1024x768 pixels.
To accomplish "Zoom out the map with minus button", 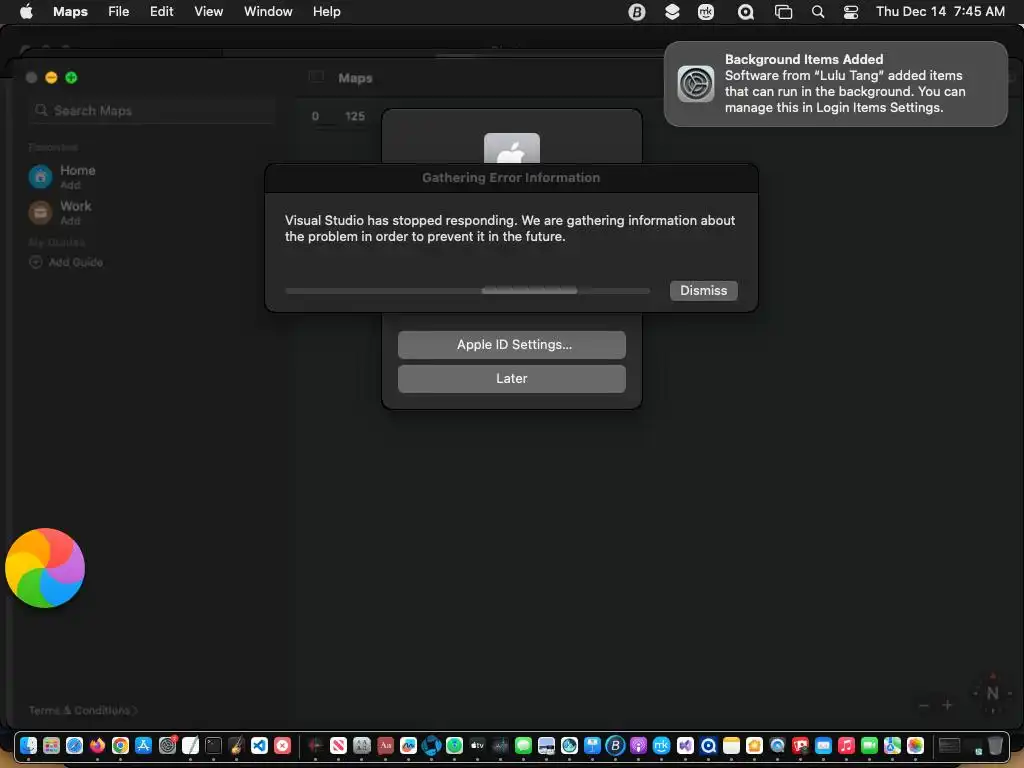I will pos(923,705).
